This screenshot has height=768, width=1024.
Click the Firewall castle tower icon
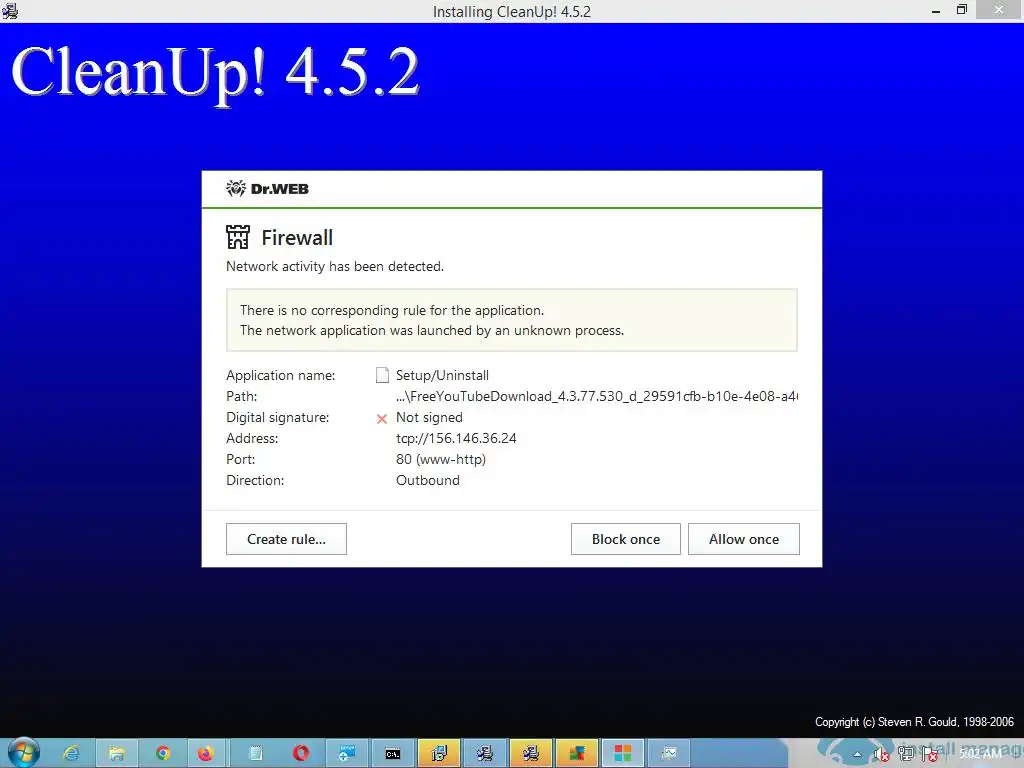238,237
